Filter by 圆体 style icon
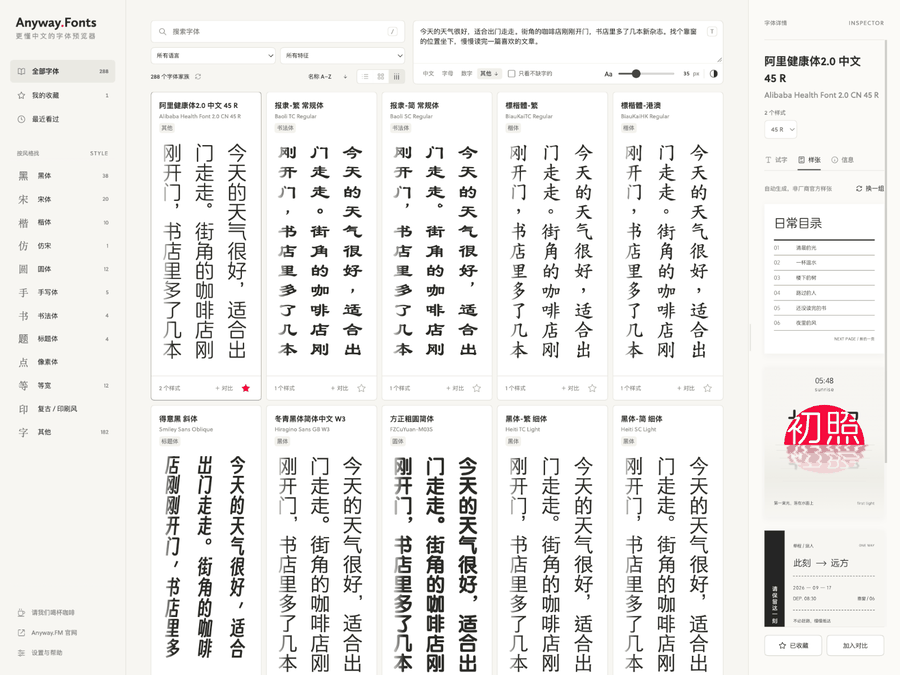 pyautogui.click(x=23, y=269)
